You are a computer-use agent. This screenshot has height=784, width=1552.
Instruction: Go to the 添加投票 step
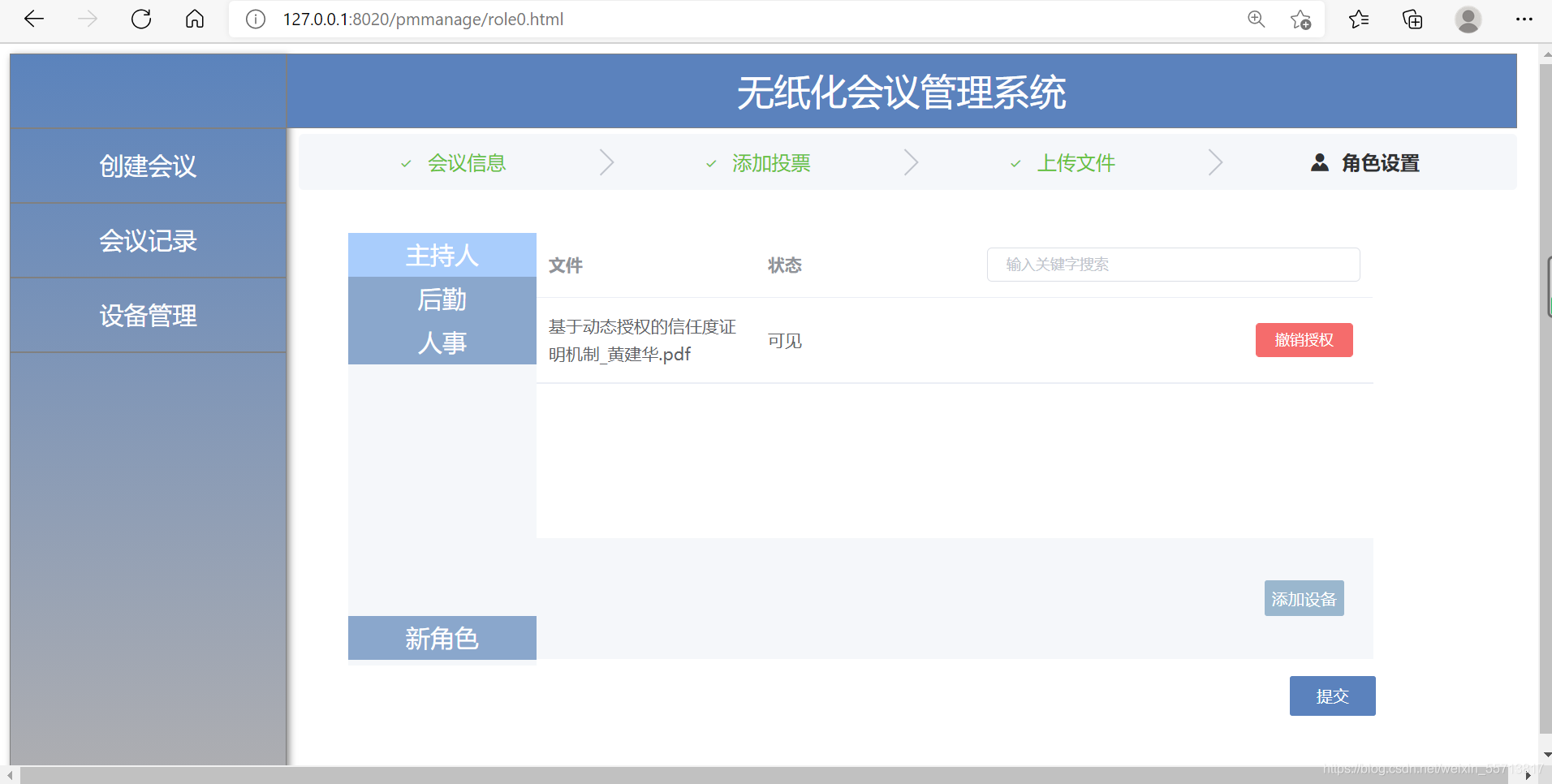point(771,163)
